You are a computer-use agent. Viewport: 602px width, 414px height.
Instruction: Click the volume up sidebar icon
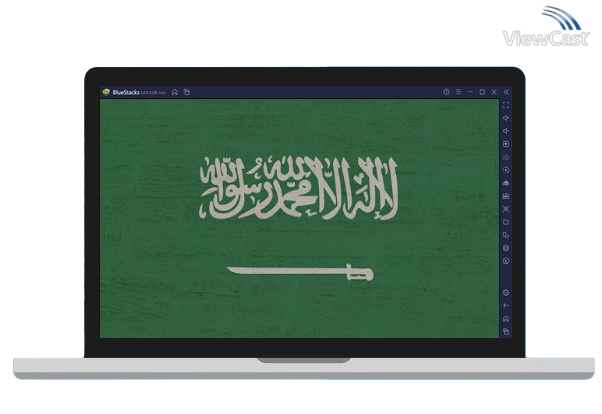(x=506, y=118)
